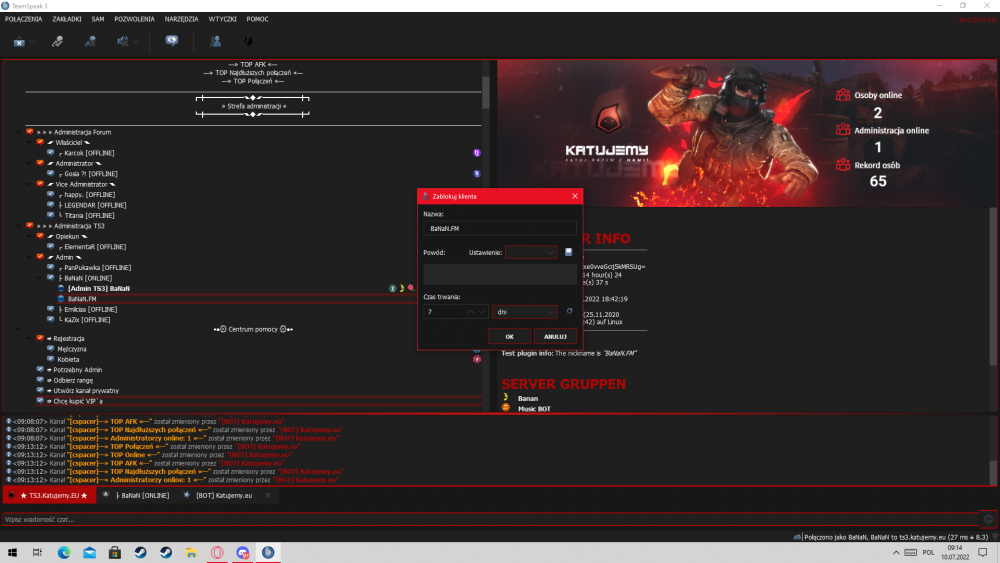The image size is (1000, 563).
Task: Select LEGENDAR [OFFLINE] channel
Action: point(92,205)
